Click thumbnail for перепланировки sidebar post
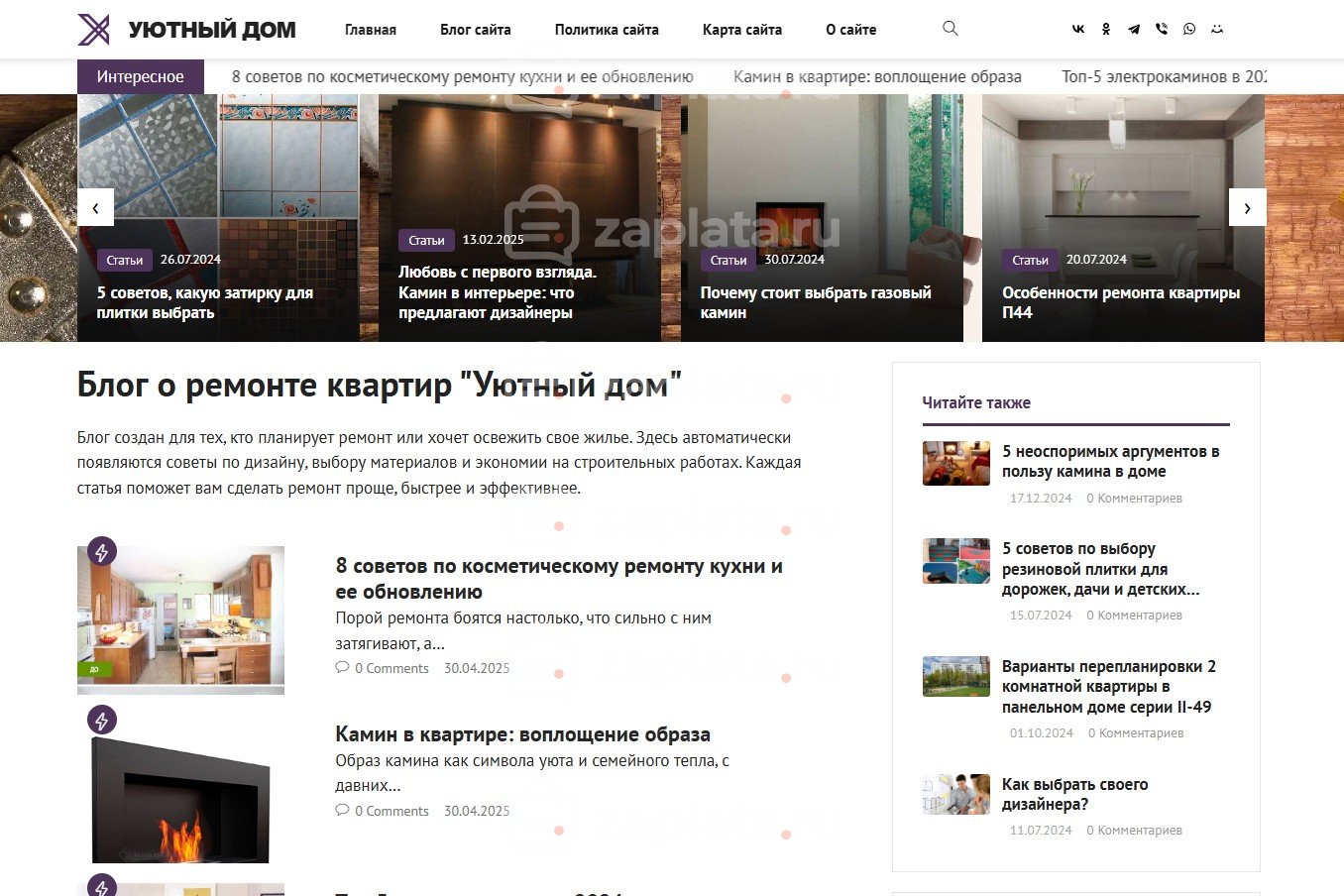This screenshot has width=1344, height=896. [x=956, y=677]
